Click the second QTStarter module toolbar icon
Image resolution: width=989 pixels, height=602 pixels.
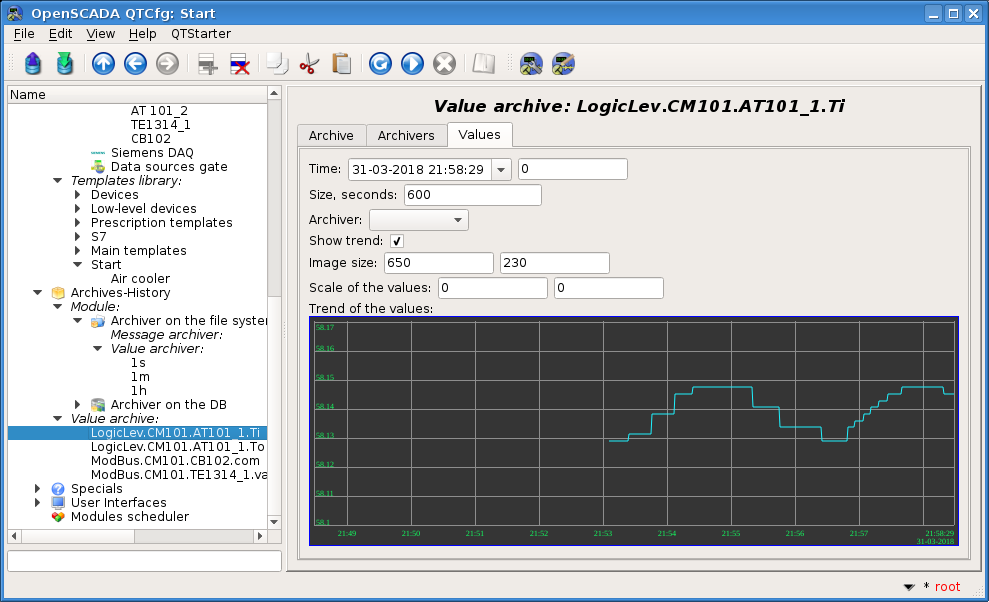(x=563, y=64)
